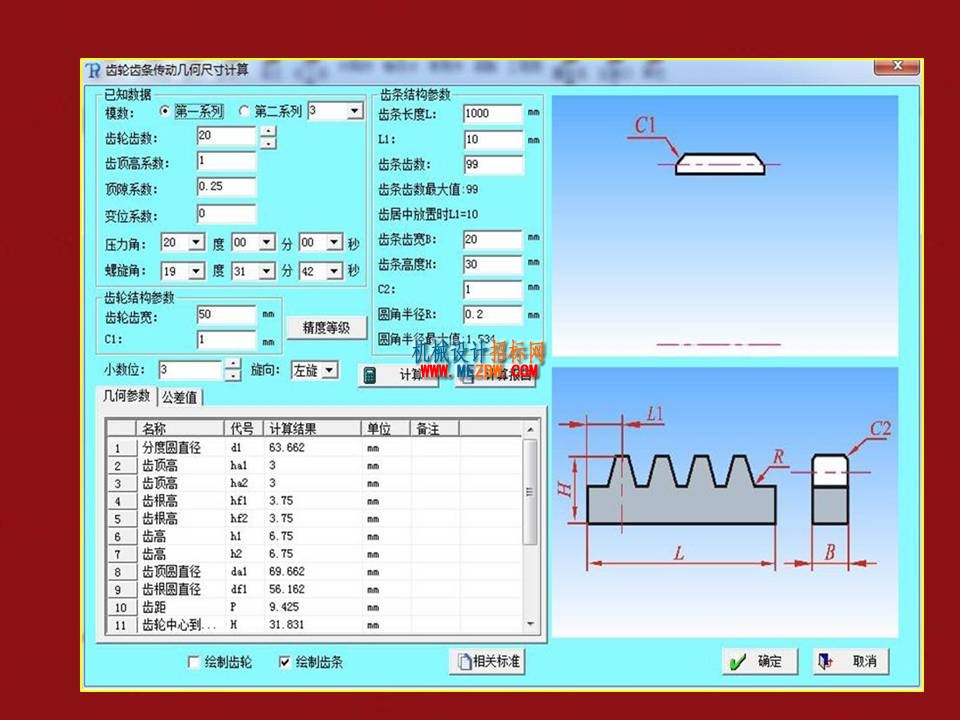Click results table scrollbar down arrow
The height and width of the screenshot is (720, 960).
click(x=530, y=624)
